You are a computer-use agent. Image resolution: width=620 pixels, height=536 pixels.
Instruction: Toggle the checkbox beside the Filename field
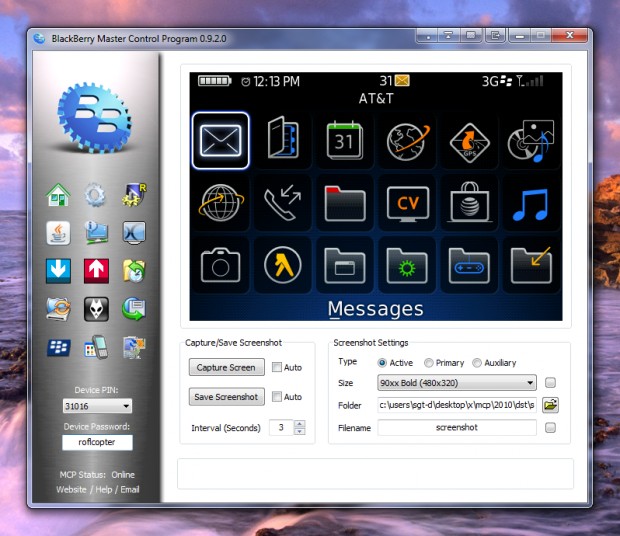click(550, 427)
